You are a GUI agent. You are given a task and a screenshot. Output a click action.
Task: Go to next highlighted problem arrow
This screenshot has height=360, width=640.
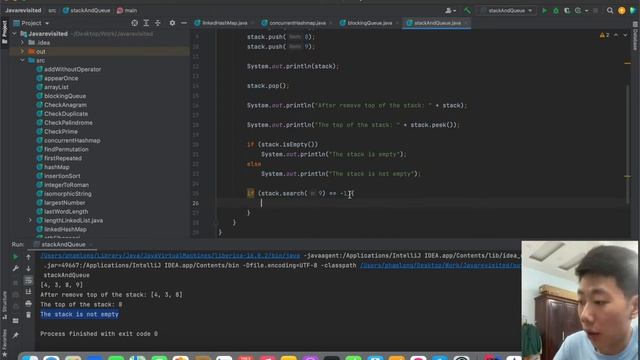click(x=625, y=36)
